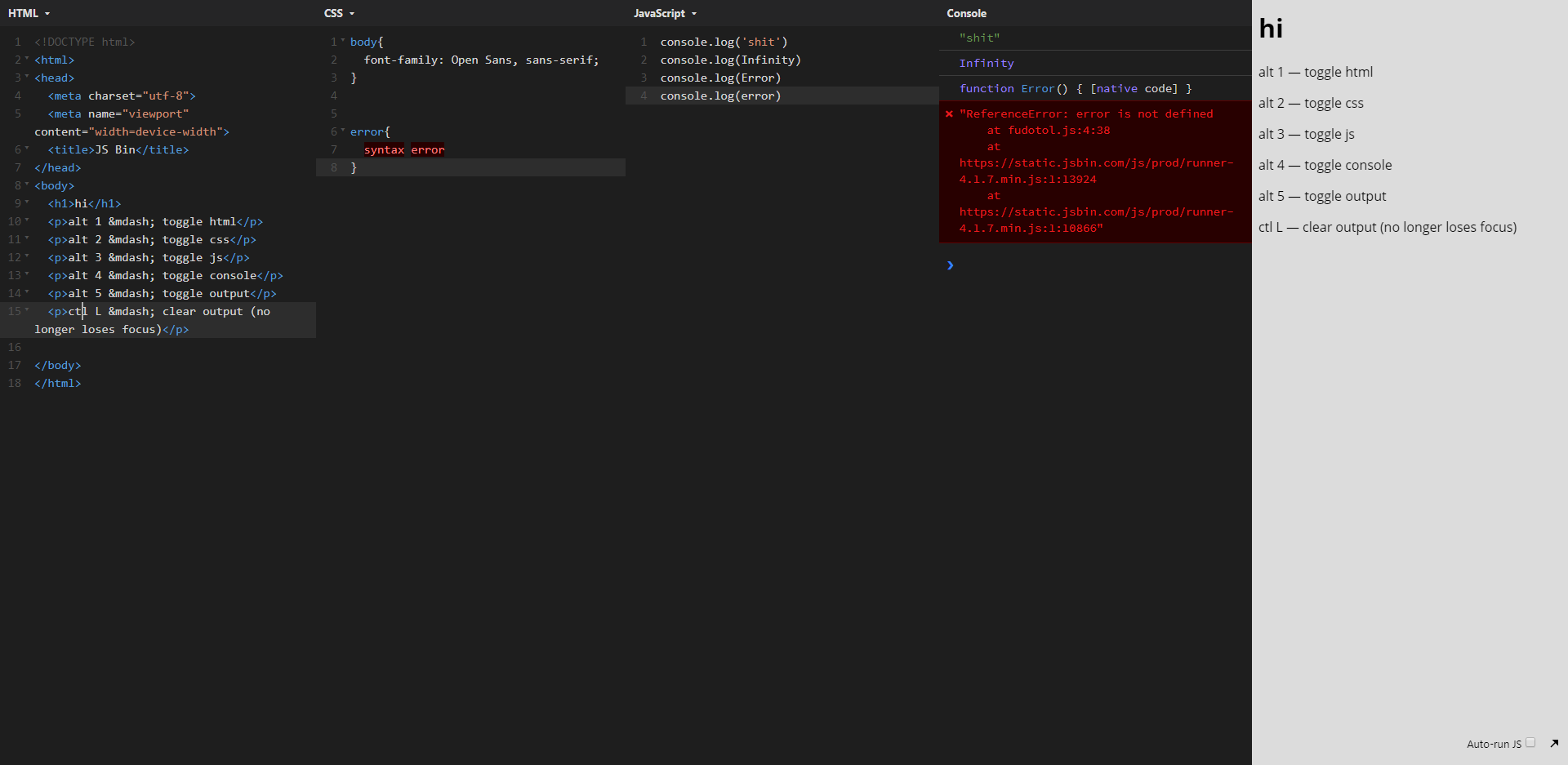Open the JavaScript panel dropdown caret

click(693, 13)
